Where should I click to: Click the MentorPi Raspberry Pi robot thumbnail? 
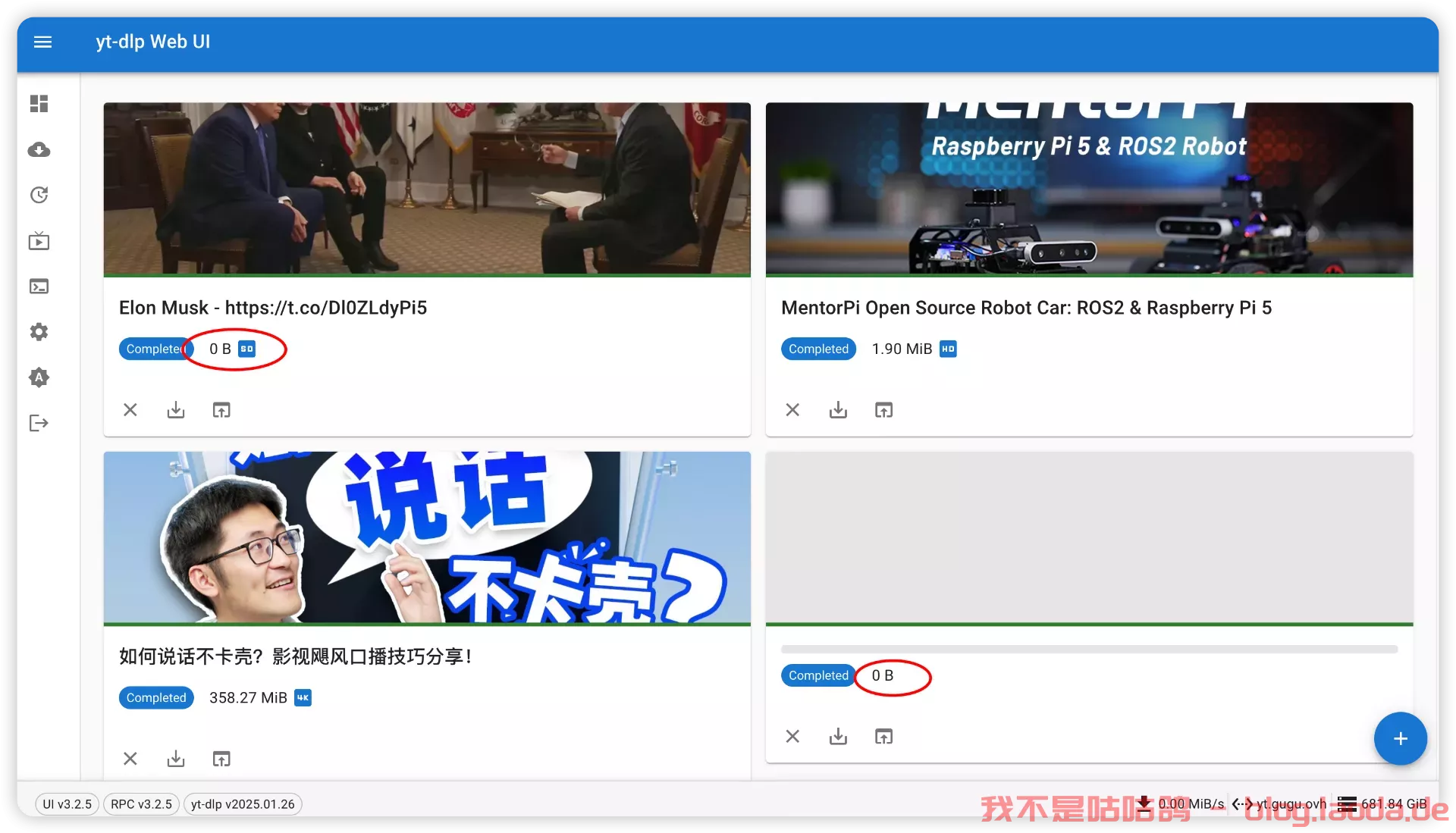pos(1090,189)
